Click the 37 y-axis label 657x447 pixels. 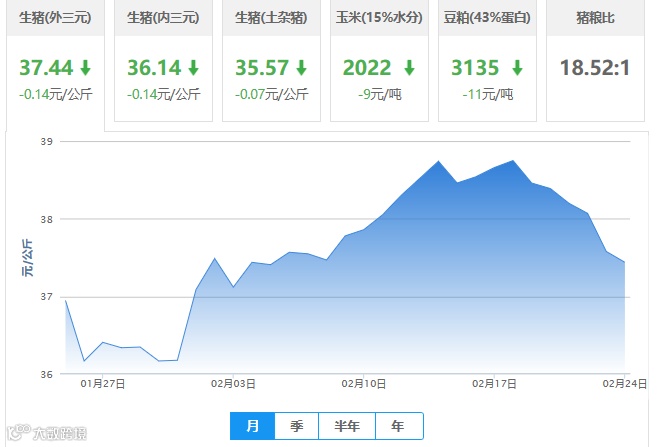click(47, 297)
